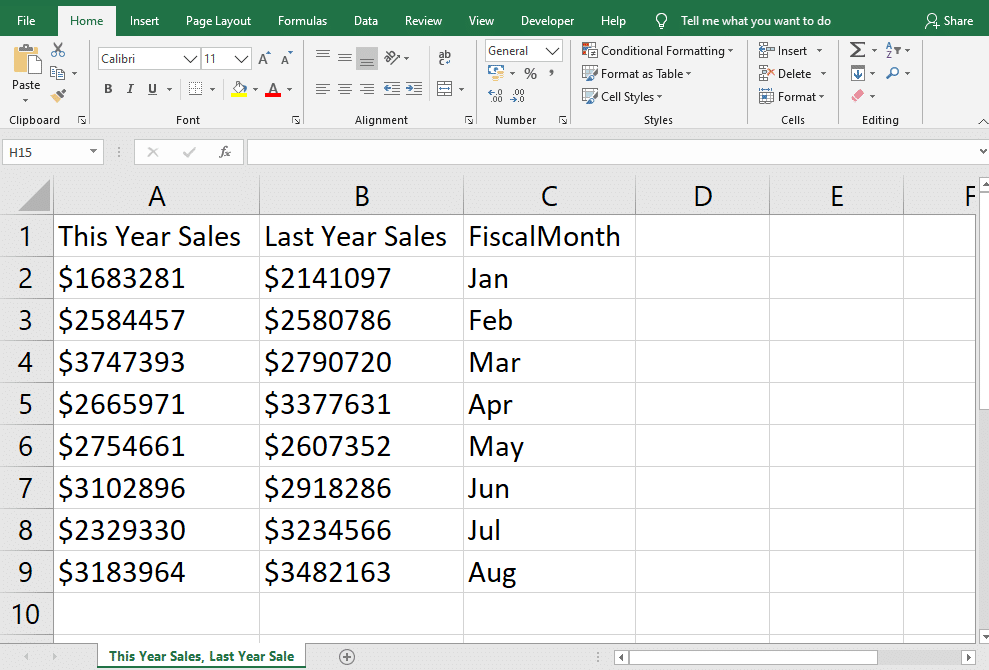This screenshot has height=670, width=989.
Task: Open AutoSum with the sigma icon
Action: tap(855, 48)
